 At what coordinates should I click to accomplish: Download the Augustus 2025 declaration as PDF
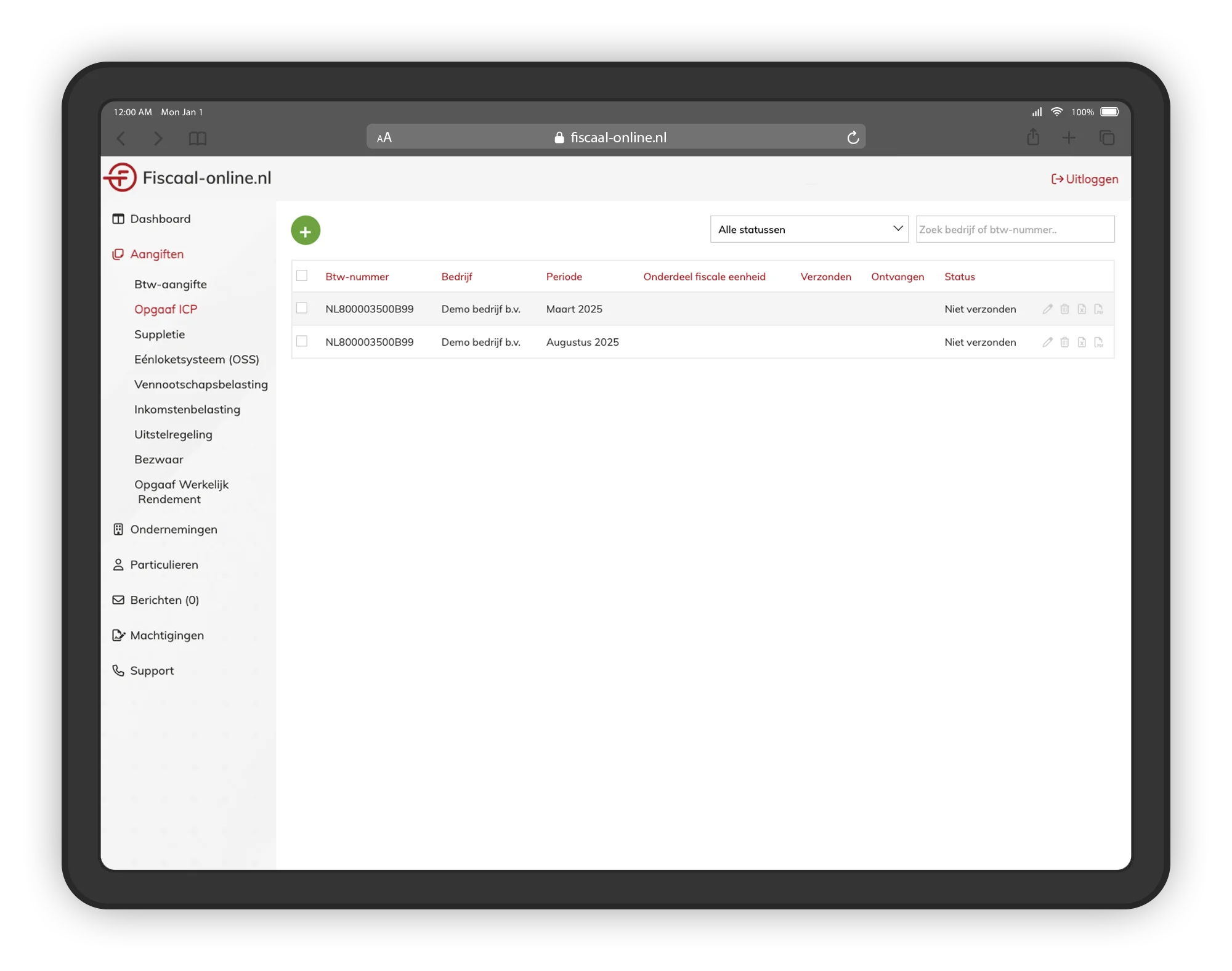1099,342
